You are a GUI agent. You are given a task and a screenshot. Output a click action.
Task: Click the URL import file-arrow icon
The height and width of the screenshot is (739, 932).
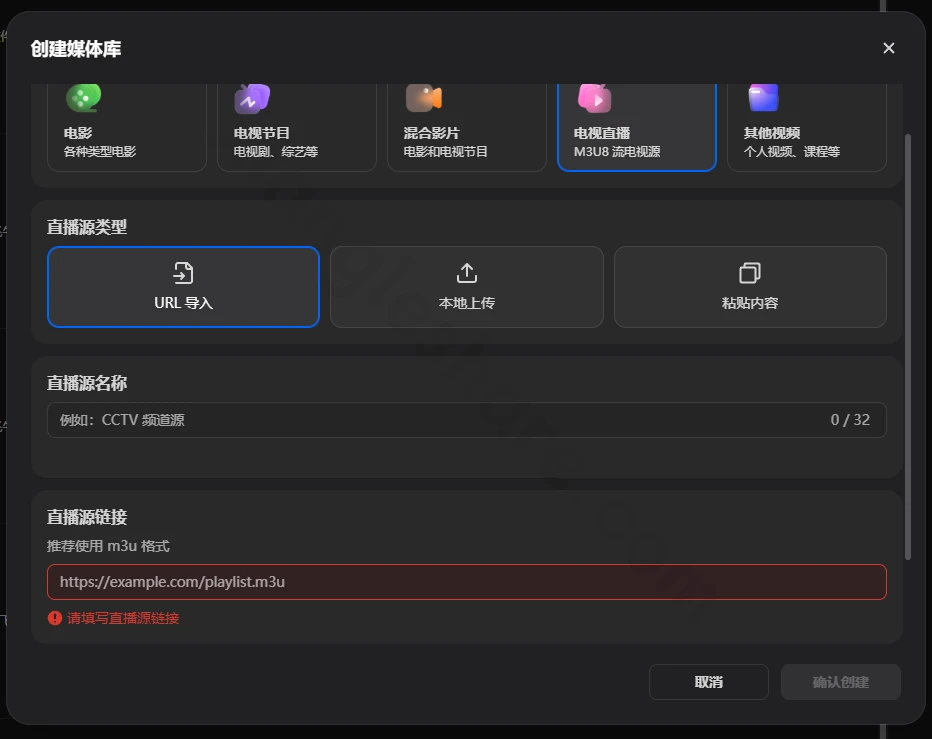183,273
